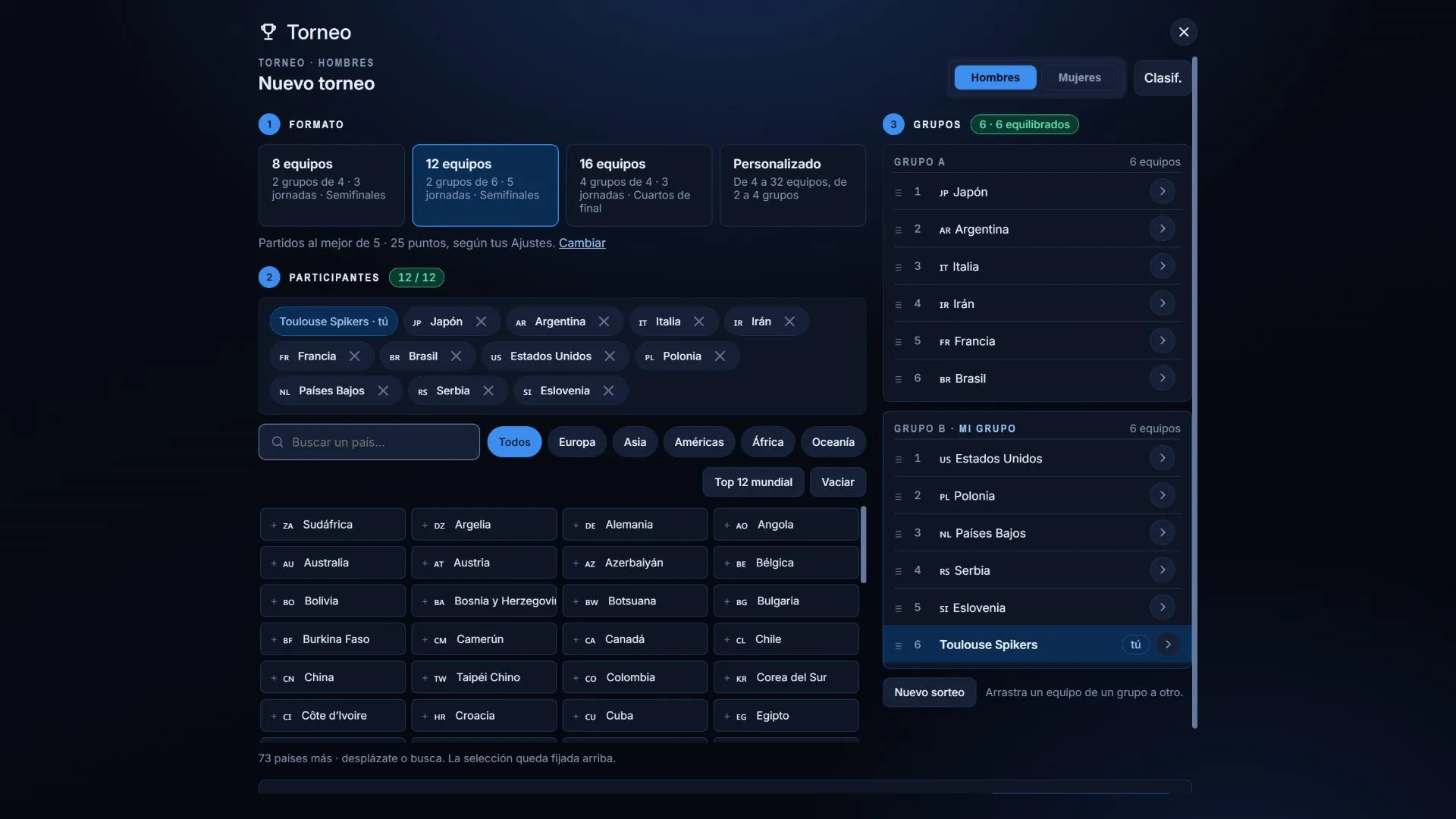This screenshot has height=819, width=1456.
Task: Filter countries by África
Action: [767, 442]
